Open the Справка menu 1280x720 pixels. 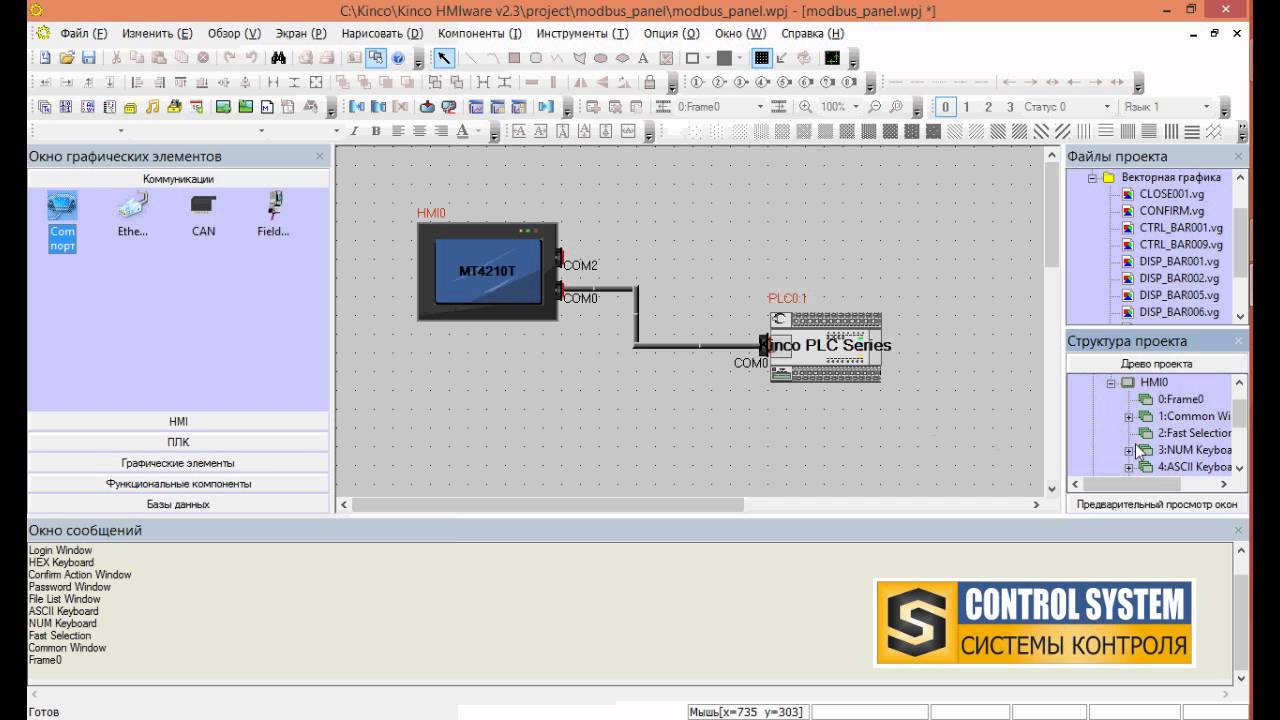[x=812, y=33]
